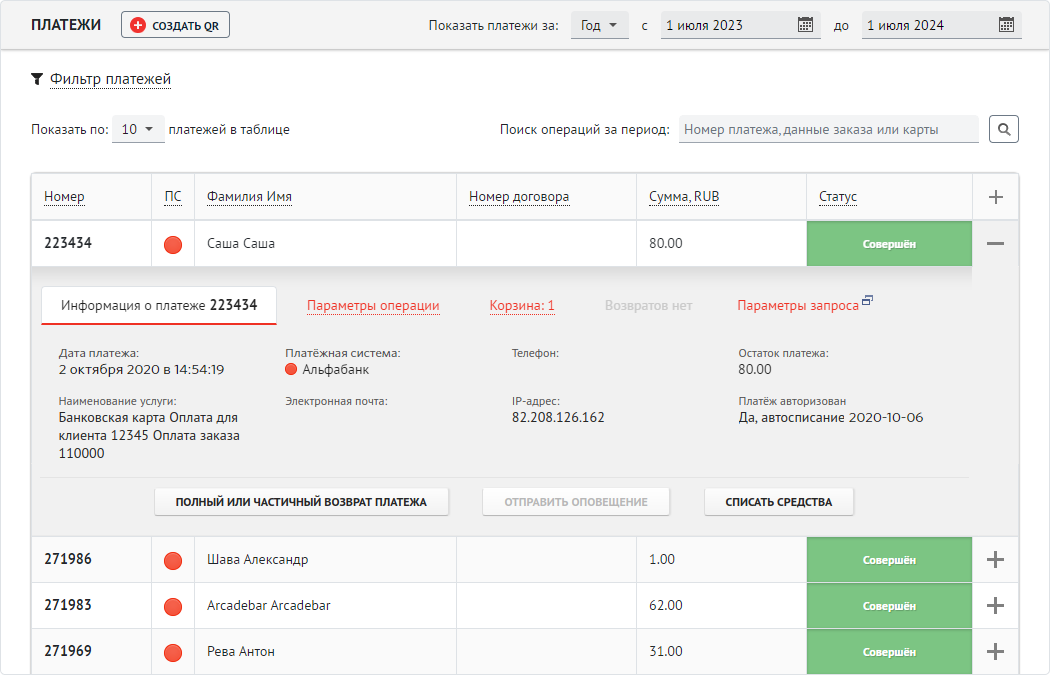Sort table by Сумма, RUB column

(684, 197)
